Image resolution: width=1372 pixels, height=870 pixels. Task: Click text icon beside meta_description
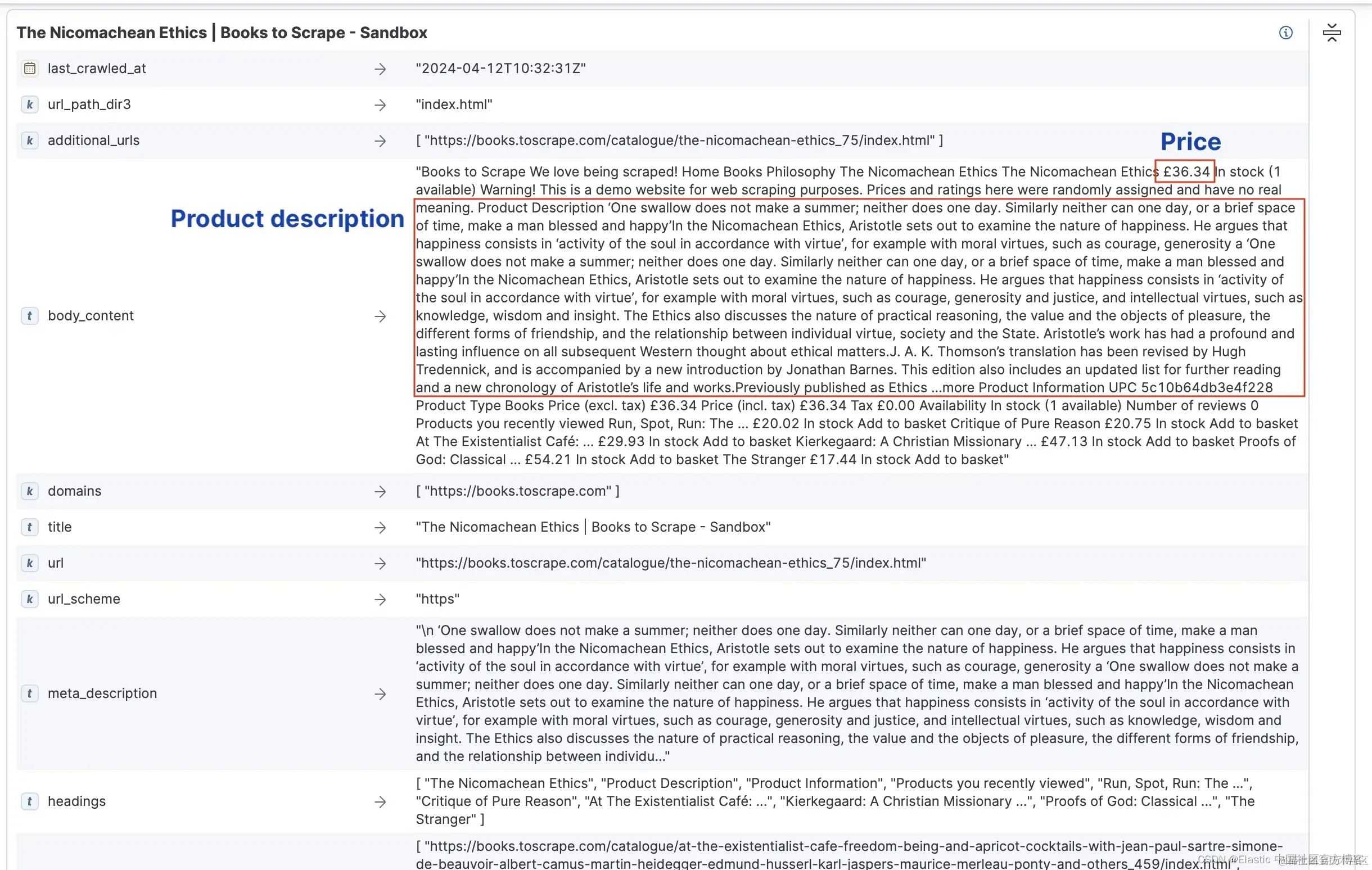30,694
